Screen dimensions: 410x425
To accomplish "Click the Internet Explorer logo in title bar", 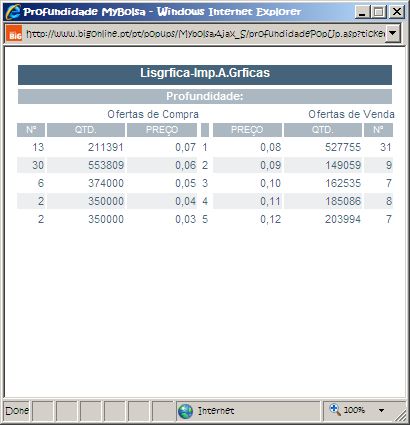I will 13,12.
